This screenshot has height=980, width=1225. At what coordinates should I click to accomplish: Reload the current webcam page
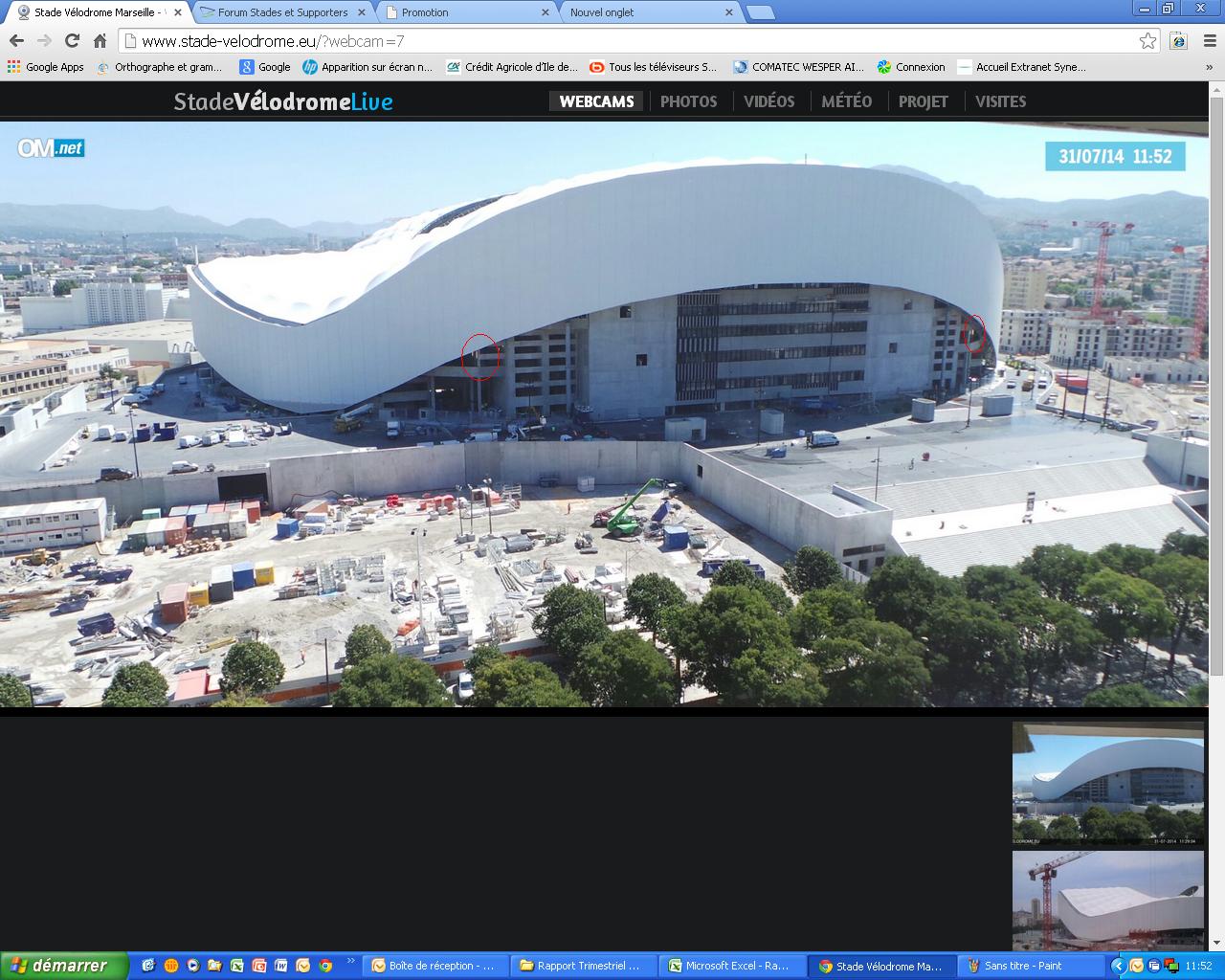click(72, 40)
